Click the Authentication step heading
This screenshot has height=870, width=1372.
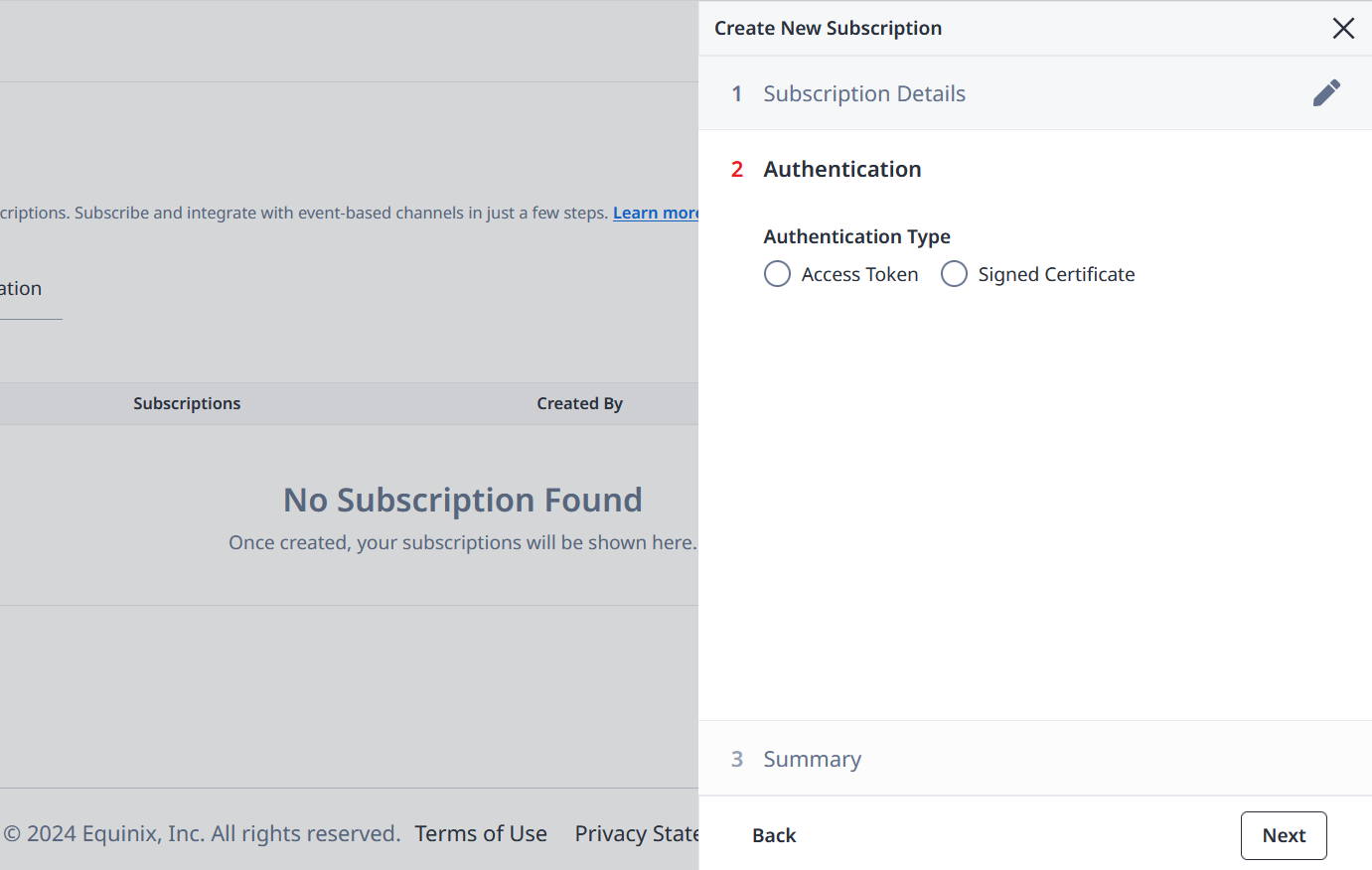[x=842, y=169]
